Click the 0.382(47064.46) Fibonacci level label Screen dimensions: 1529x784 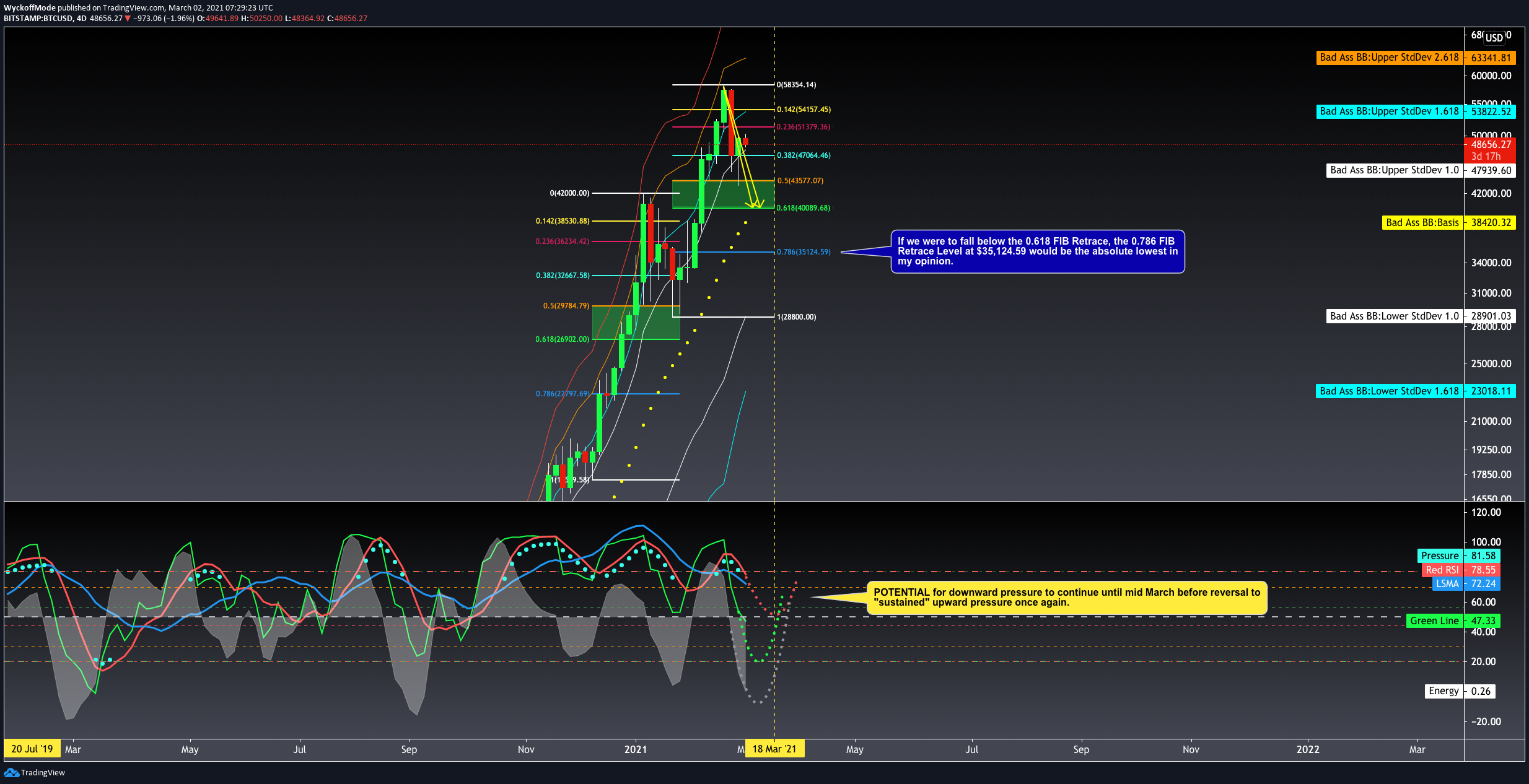coord(804,155)
